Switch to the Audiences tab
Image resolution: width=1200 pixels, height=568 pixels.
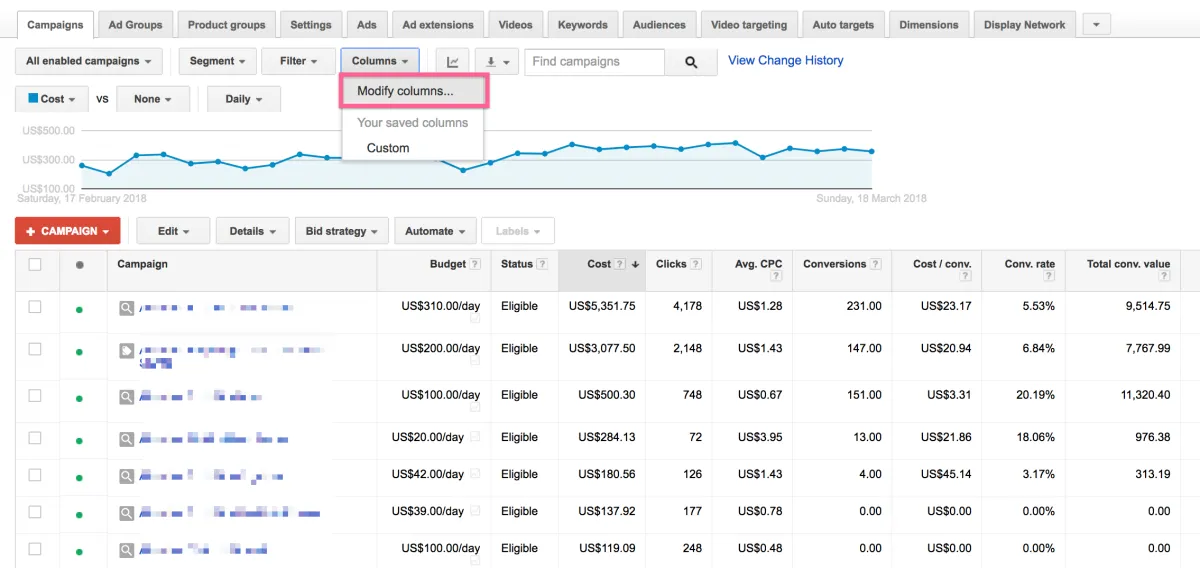click(x=659, y=25)
